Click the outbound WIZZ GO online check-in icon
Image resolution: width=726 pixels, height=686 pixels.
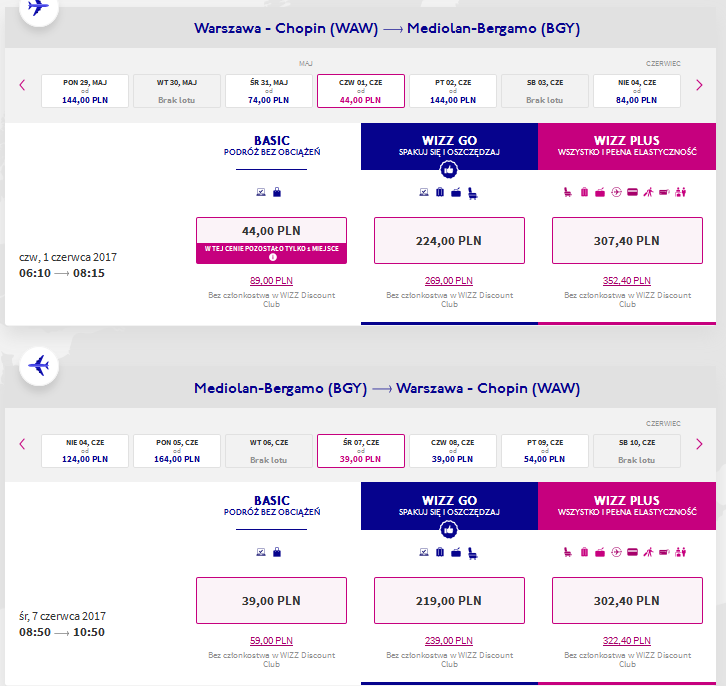pos(424,192)
